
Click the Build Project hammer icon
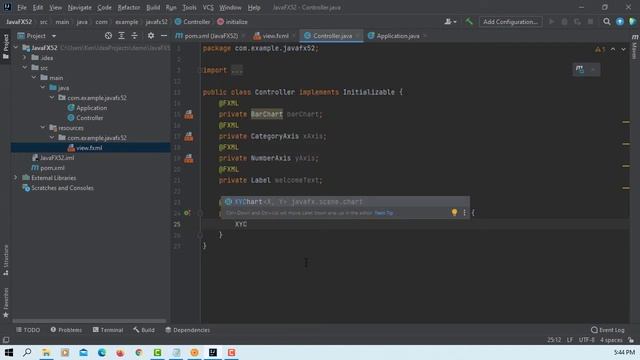(469, 22)
